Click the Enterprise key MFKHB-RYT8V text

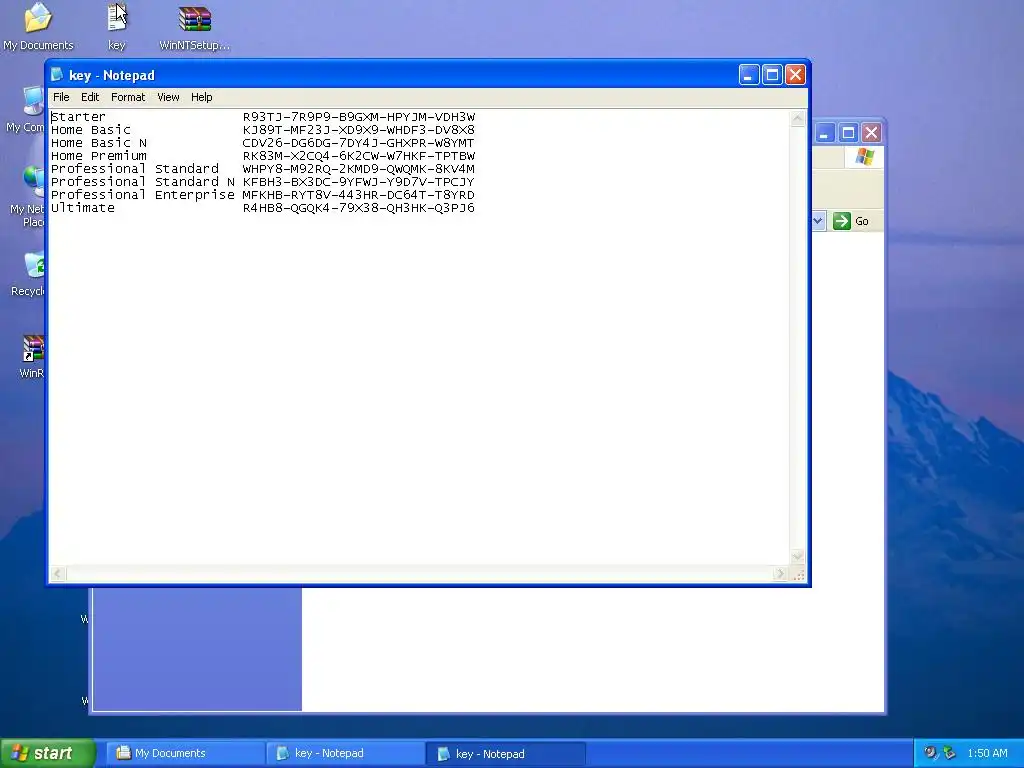pyautogui.click(x=359, y=195)
